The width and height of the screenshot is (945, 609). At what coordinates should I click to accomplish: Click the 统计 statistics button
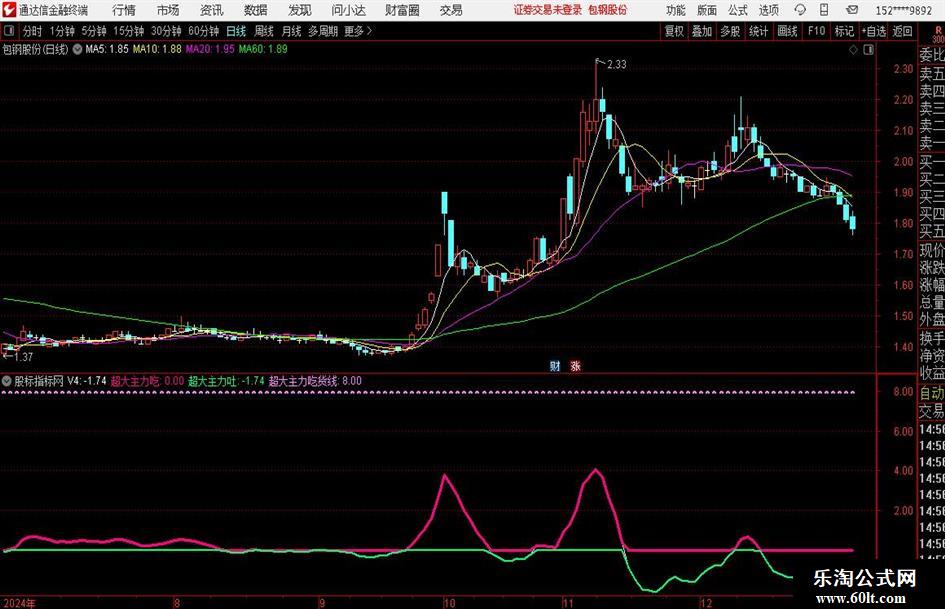[x=758, y=31]
